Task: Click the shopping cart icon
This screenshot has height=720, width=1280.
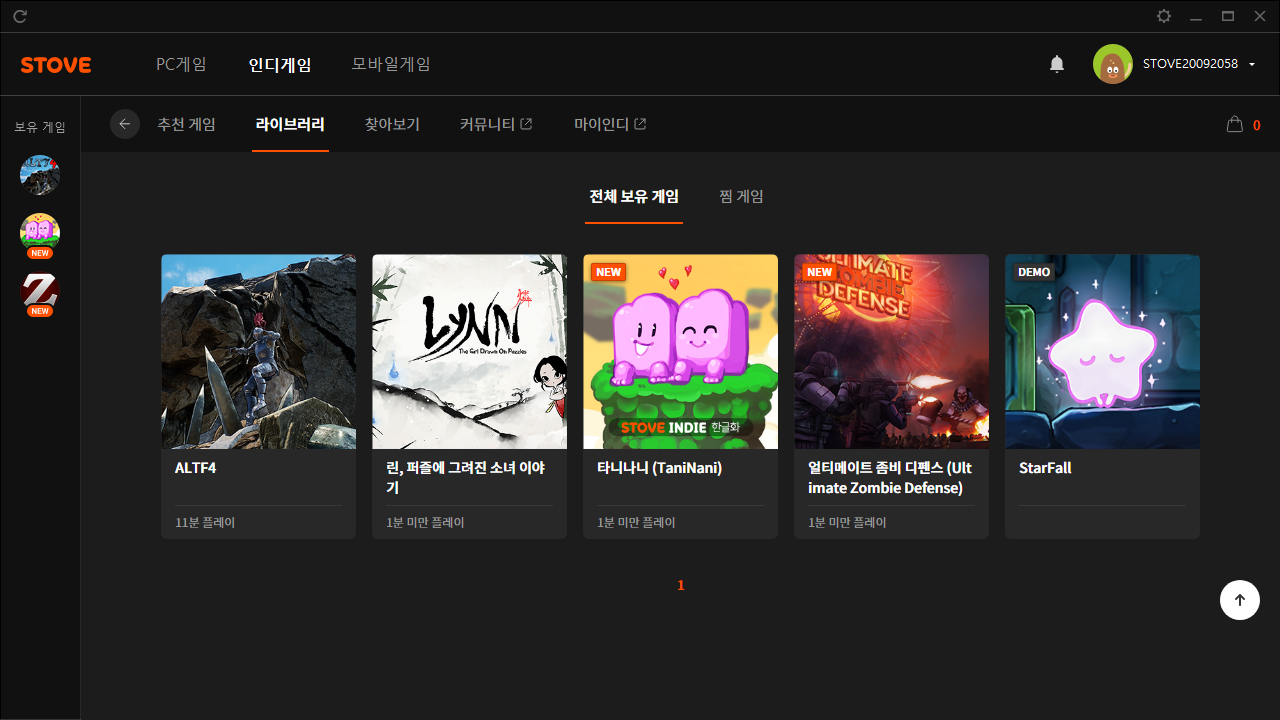Action: pyautogui.click(x=1235, y=125)
